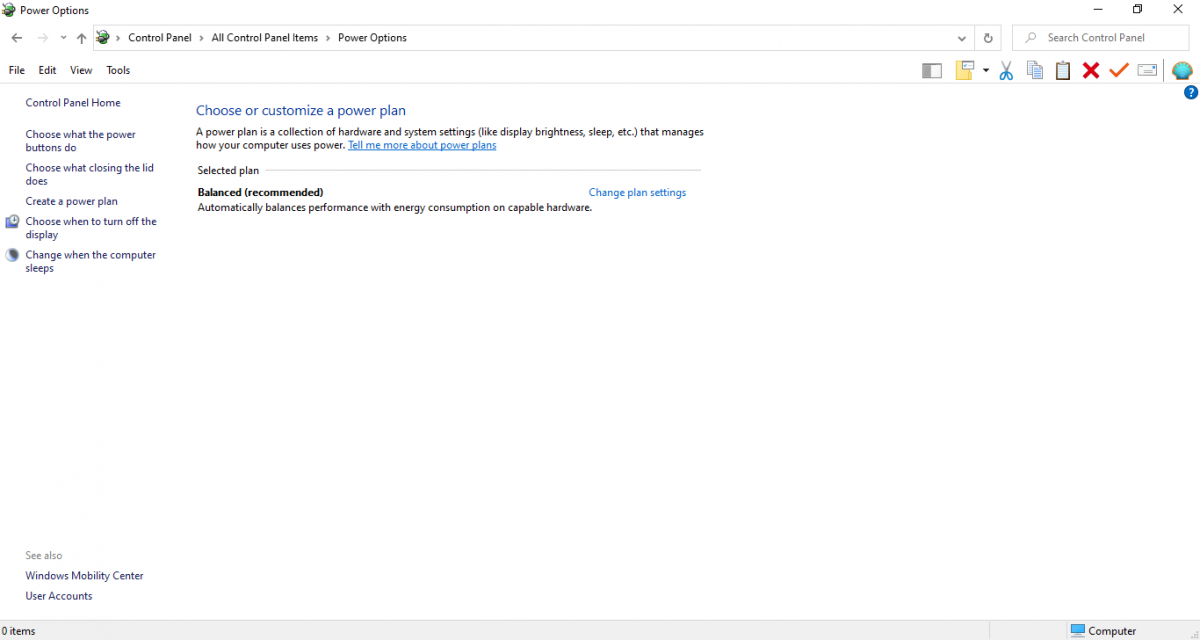Click the Forward navigation arrow

(42, 38)
